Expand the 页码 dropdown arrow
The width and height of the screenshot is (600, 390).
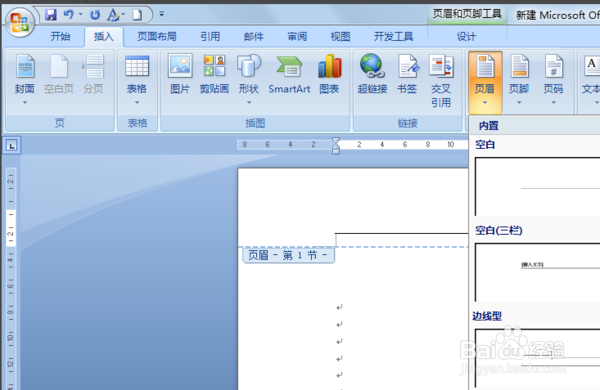(553, 103)
